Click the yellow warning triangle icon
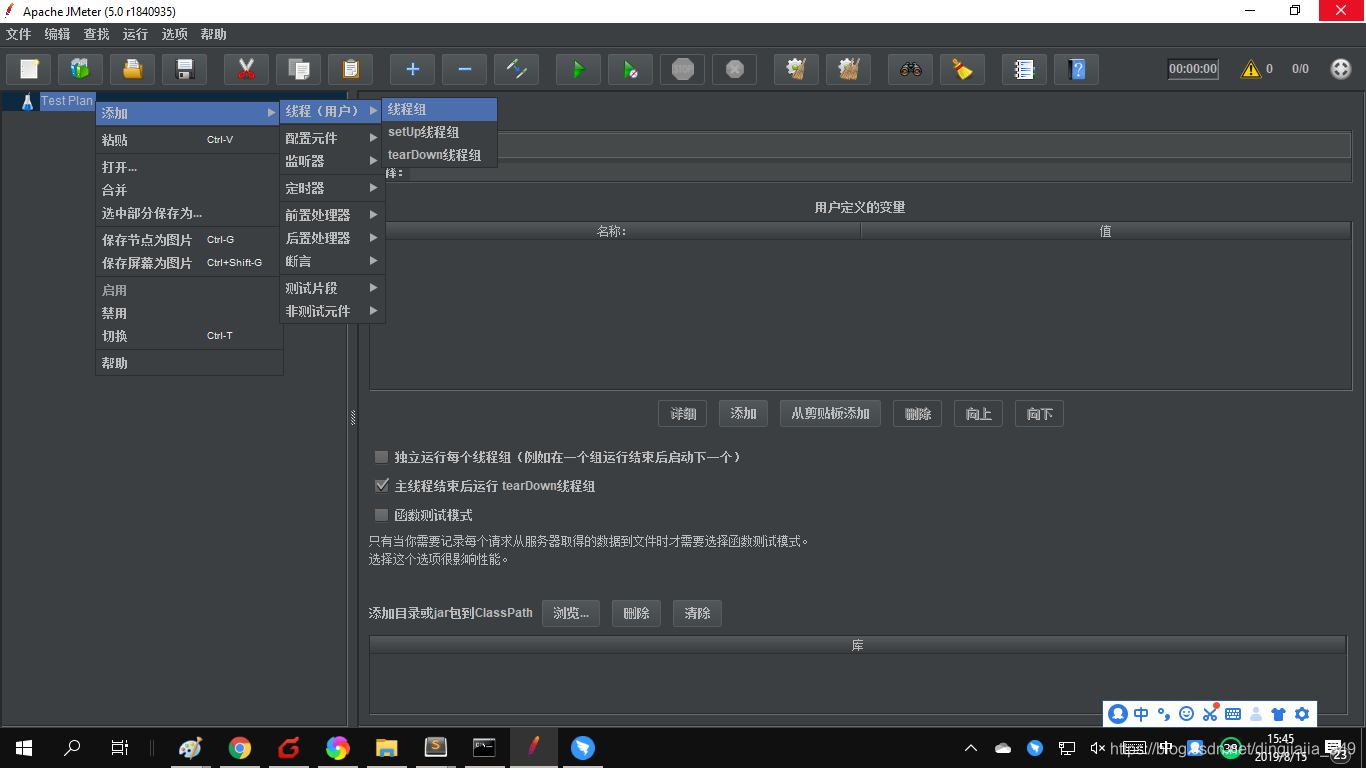 pos(1251,69)
